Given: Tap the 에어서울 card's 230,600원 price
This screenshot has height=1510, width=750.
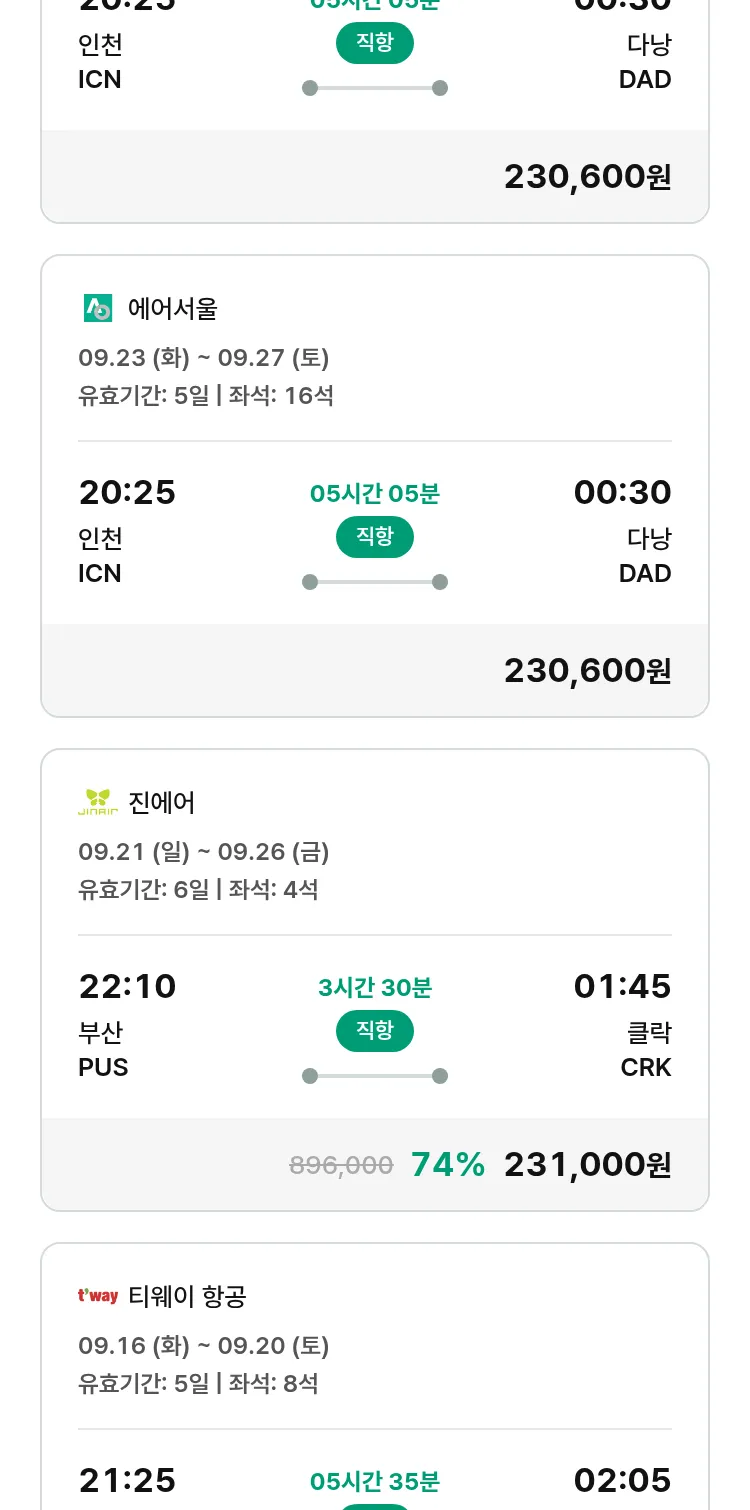Looking at the screenshot, I should pyautogui.click(x=587, y=671).
